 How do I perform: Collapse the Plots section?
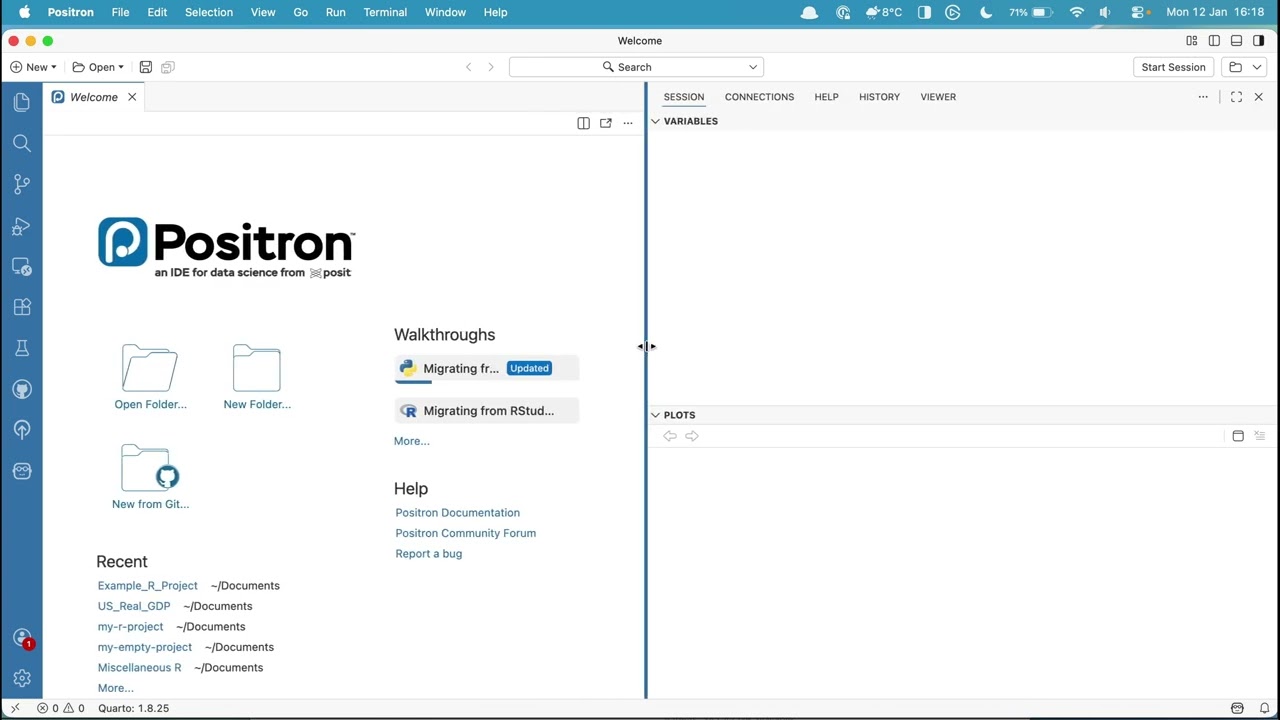(x=656, y=415)
